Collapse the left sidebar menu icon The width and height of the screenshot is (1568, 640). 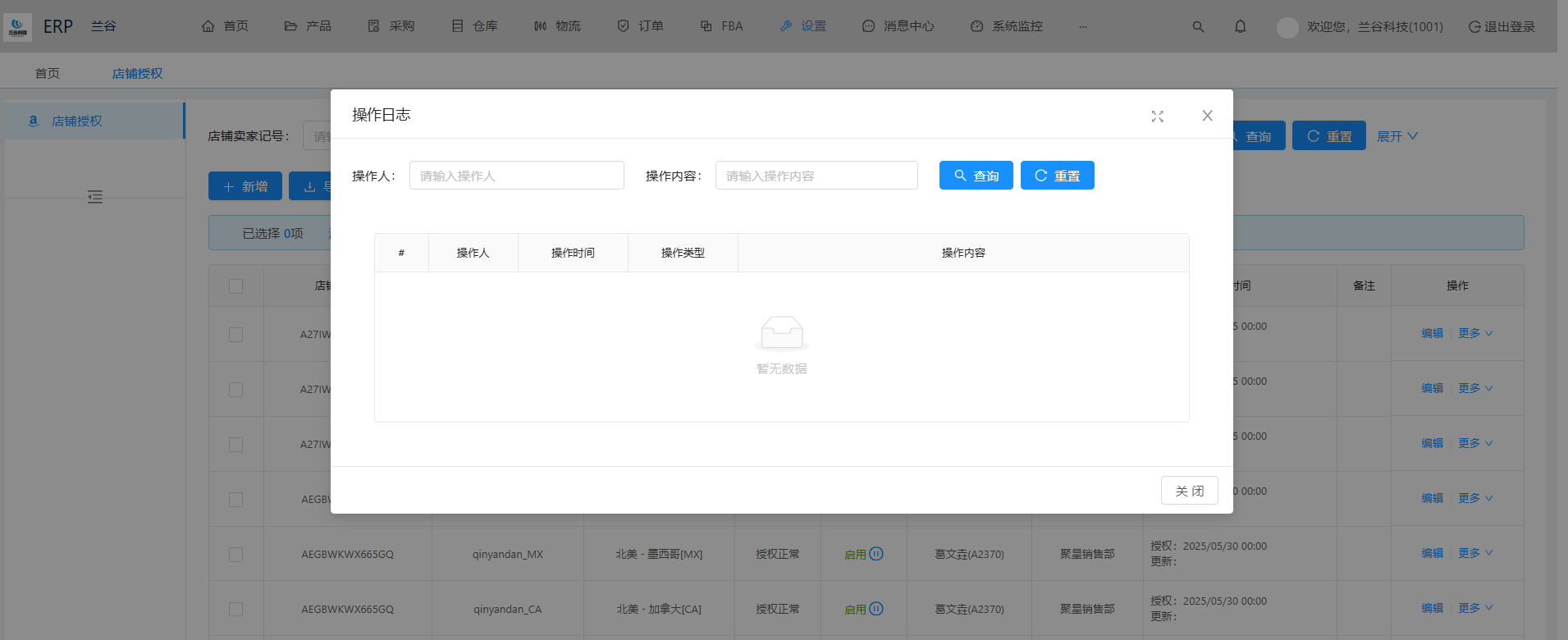[95, 197]
